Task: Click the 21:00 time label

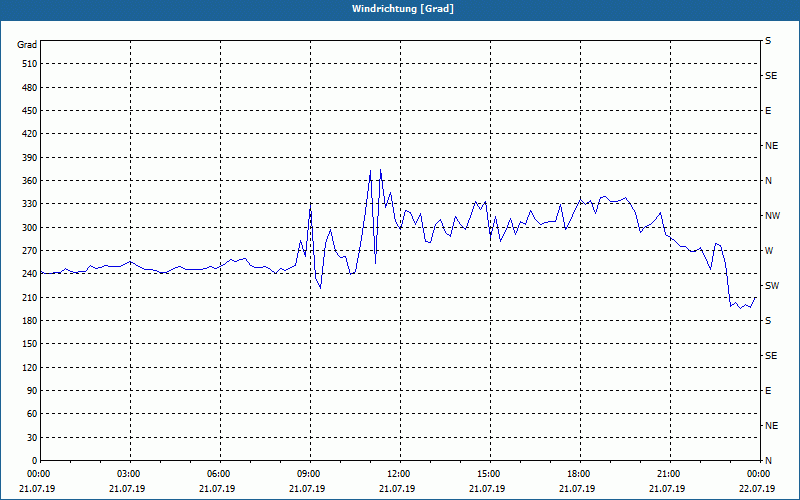Action: point(670,474)
